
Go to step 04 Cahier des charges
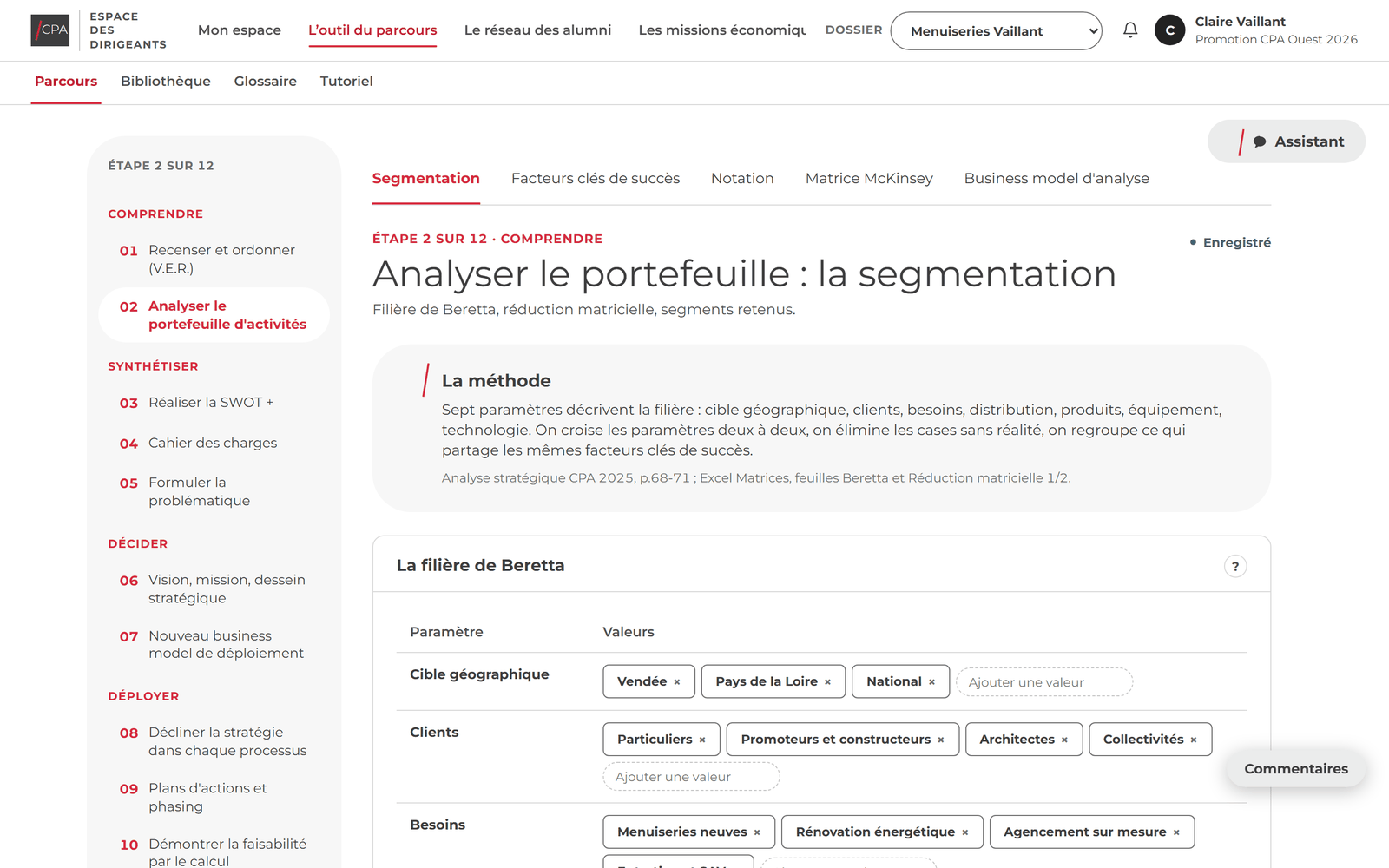214,444
